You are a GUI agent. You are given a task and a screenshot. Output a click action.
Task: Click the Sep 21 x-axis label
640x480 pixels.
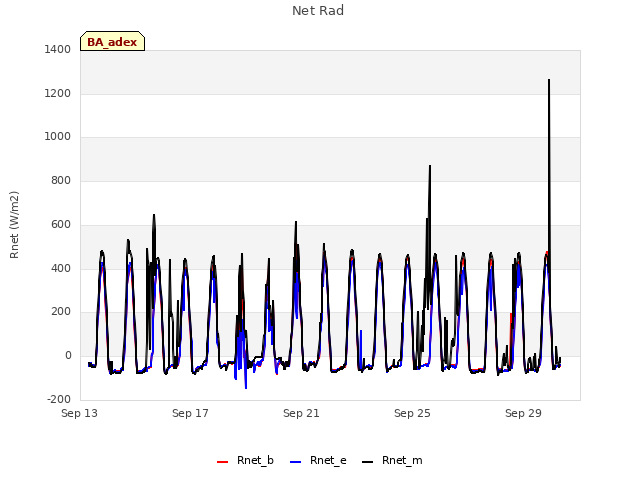point(301,413)
